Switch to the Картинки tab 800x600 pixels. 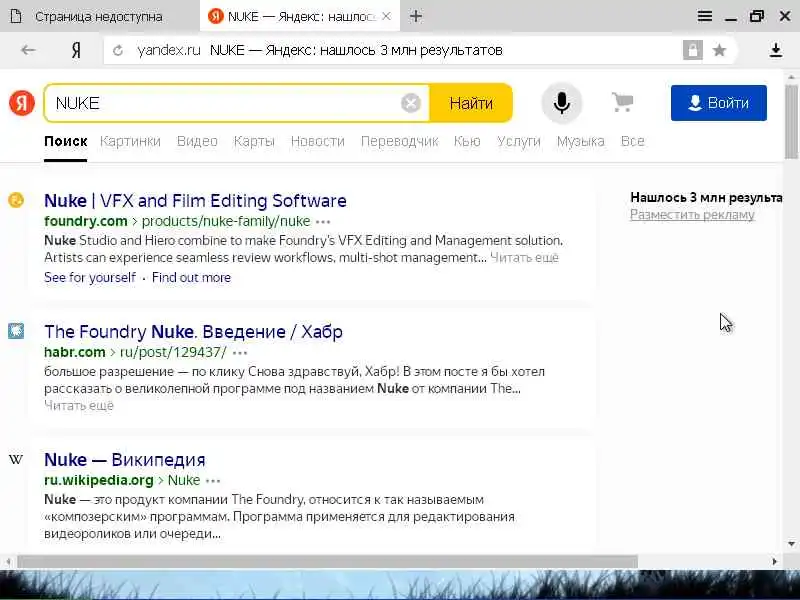[x=130, y=141]
